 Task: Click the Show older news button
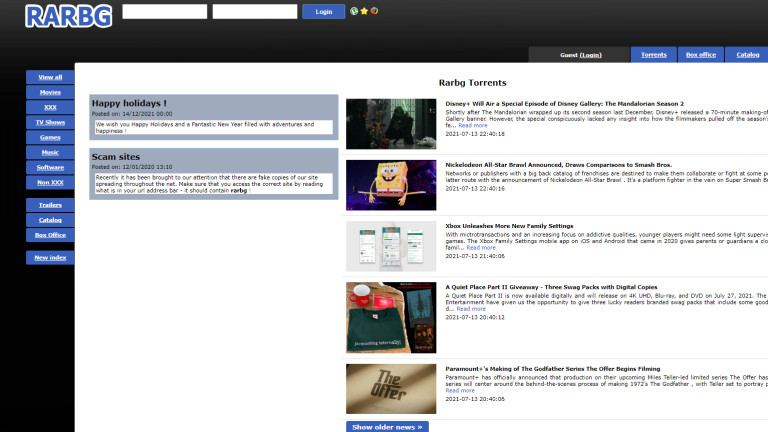[x=388, y=427]
